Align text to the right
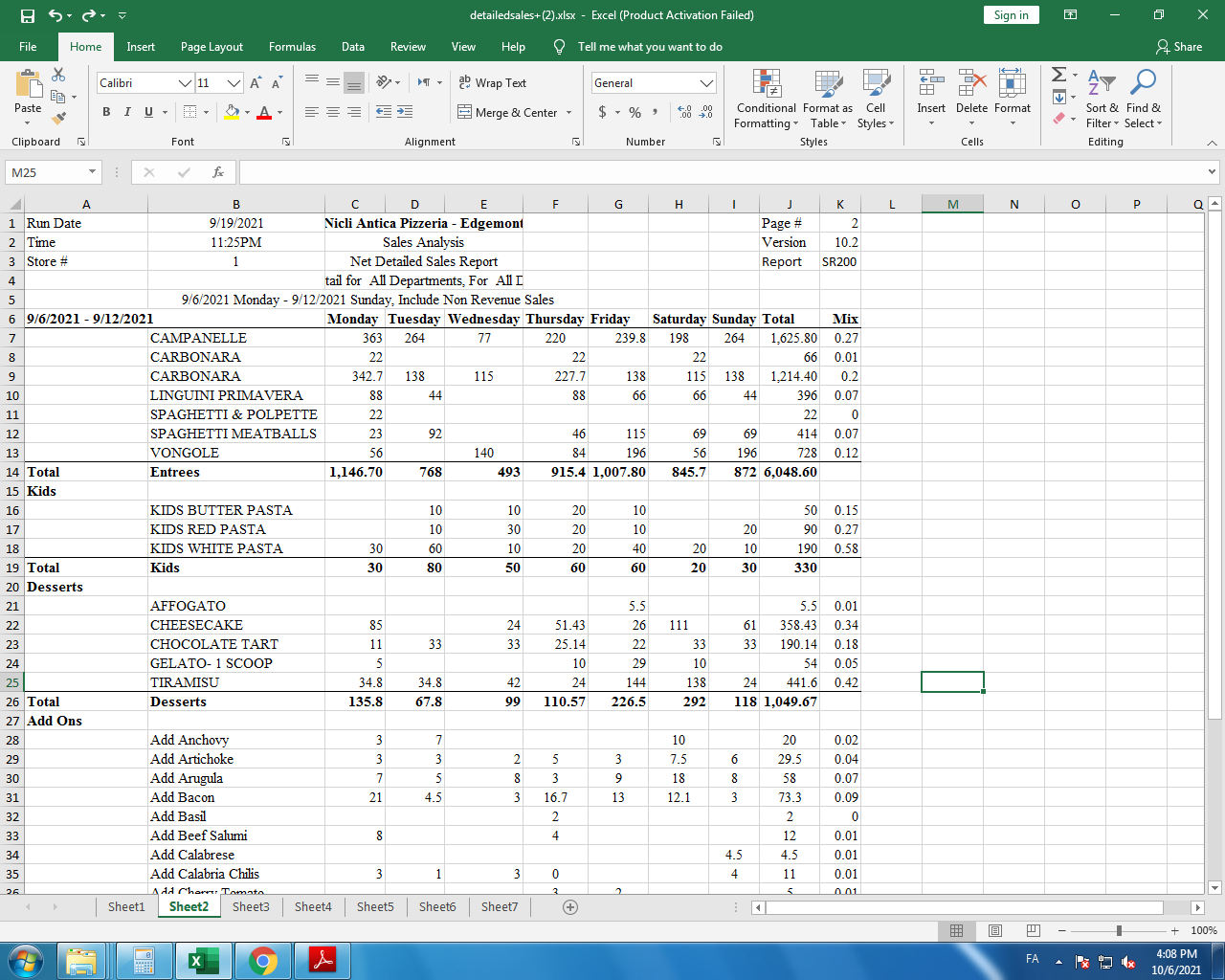This screenshot has height=980, width=1225. tap(354, 112)
